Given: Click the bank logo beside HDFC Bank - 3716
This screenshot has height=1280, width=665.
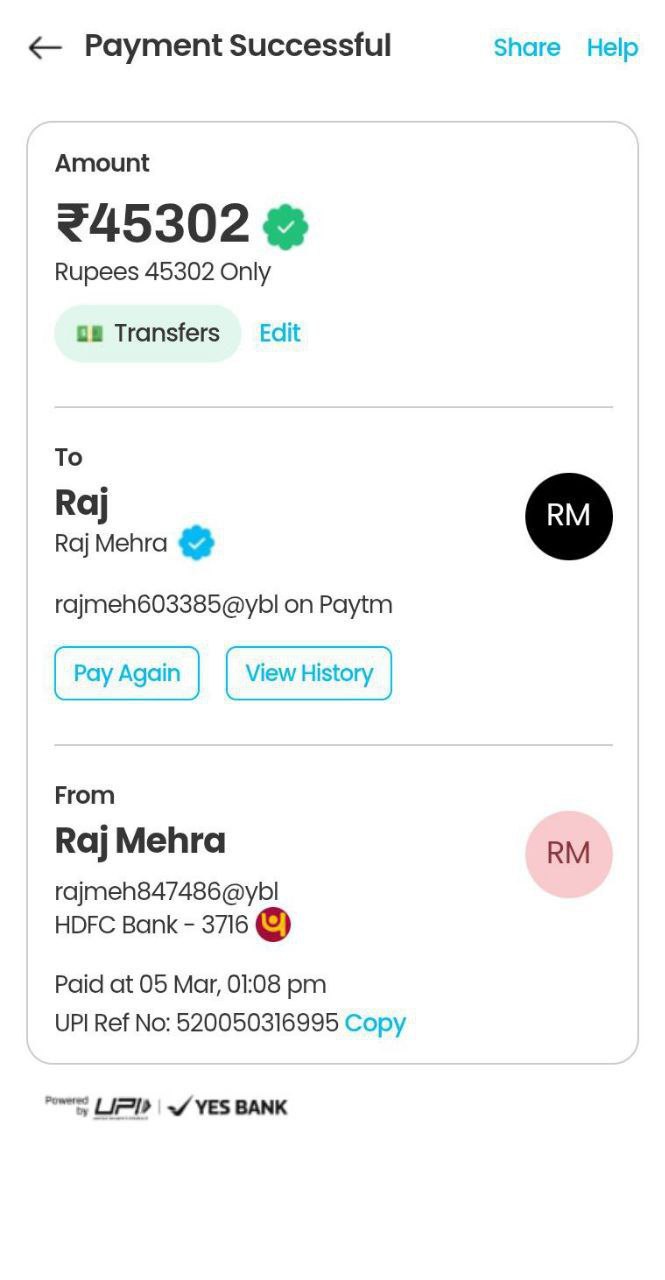Looking at the screenshot, I should [273, 925].
